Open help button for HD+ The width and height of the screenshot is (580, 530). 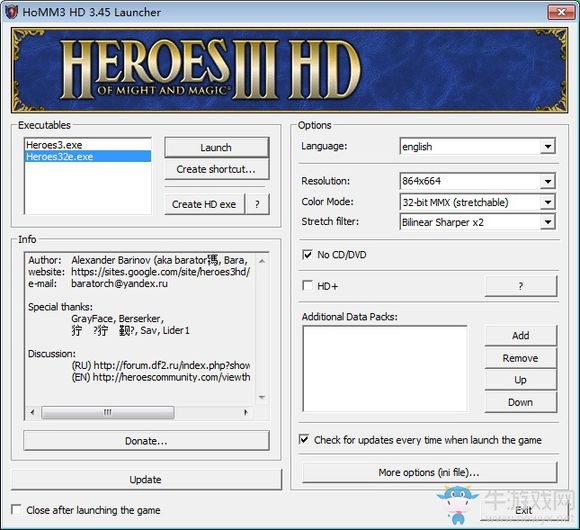[x=520, y=286]
